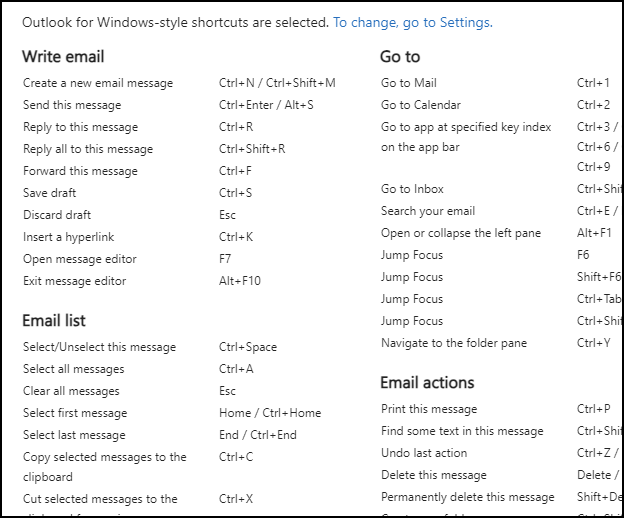624x518 pixels.
Task: Select the 'F7' shortcut value
Action: [225, 259]
